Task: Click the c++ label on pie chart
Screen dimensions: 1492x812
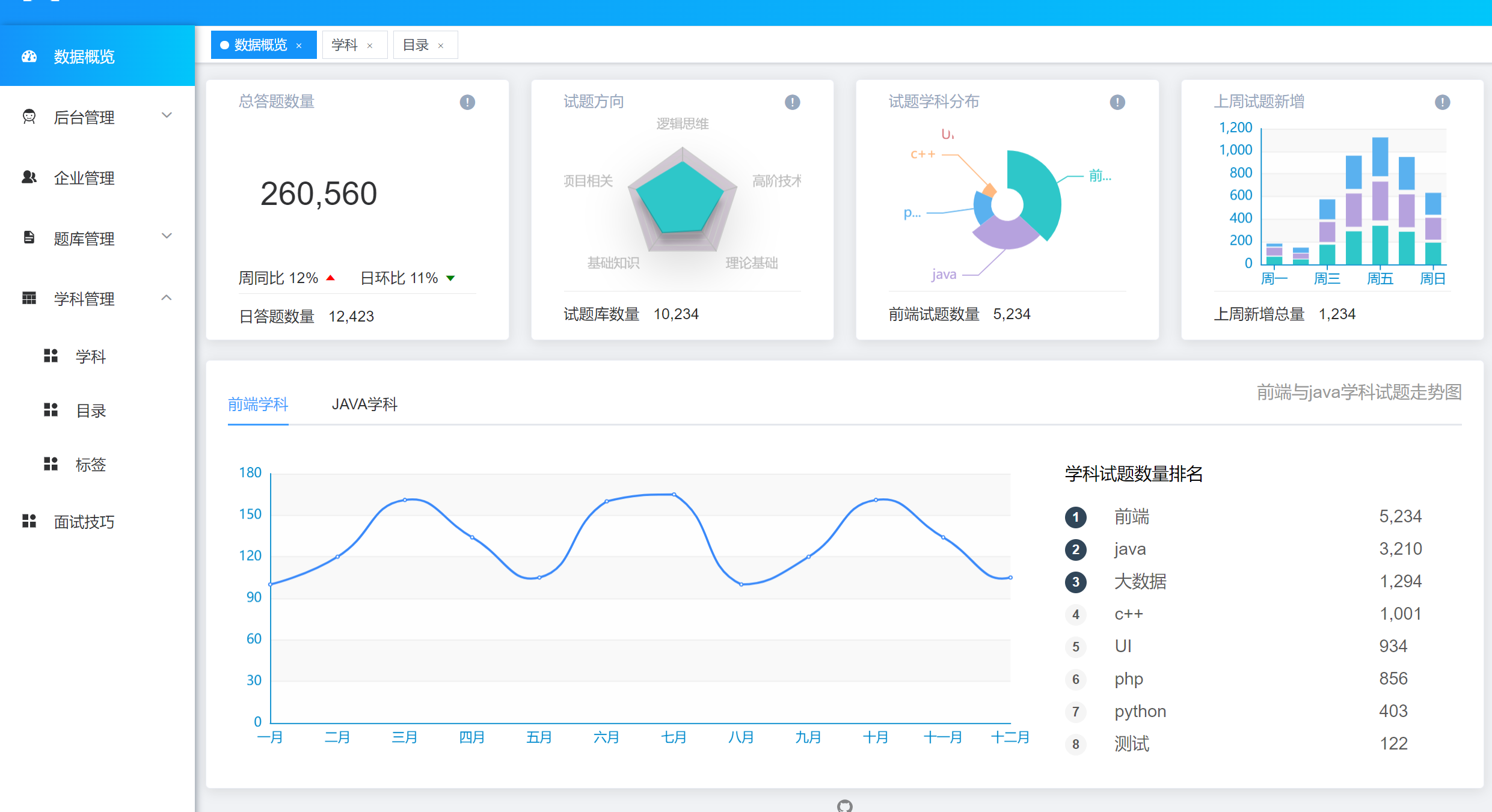Action: [923, 154]
